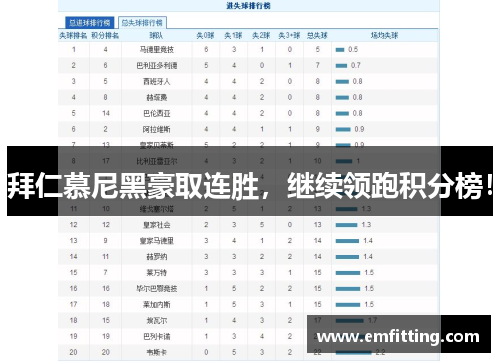500x362 pixels.
Task: Select team 韦斯卡 row name
Action: click(156, 352)
